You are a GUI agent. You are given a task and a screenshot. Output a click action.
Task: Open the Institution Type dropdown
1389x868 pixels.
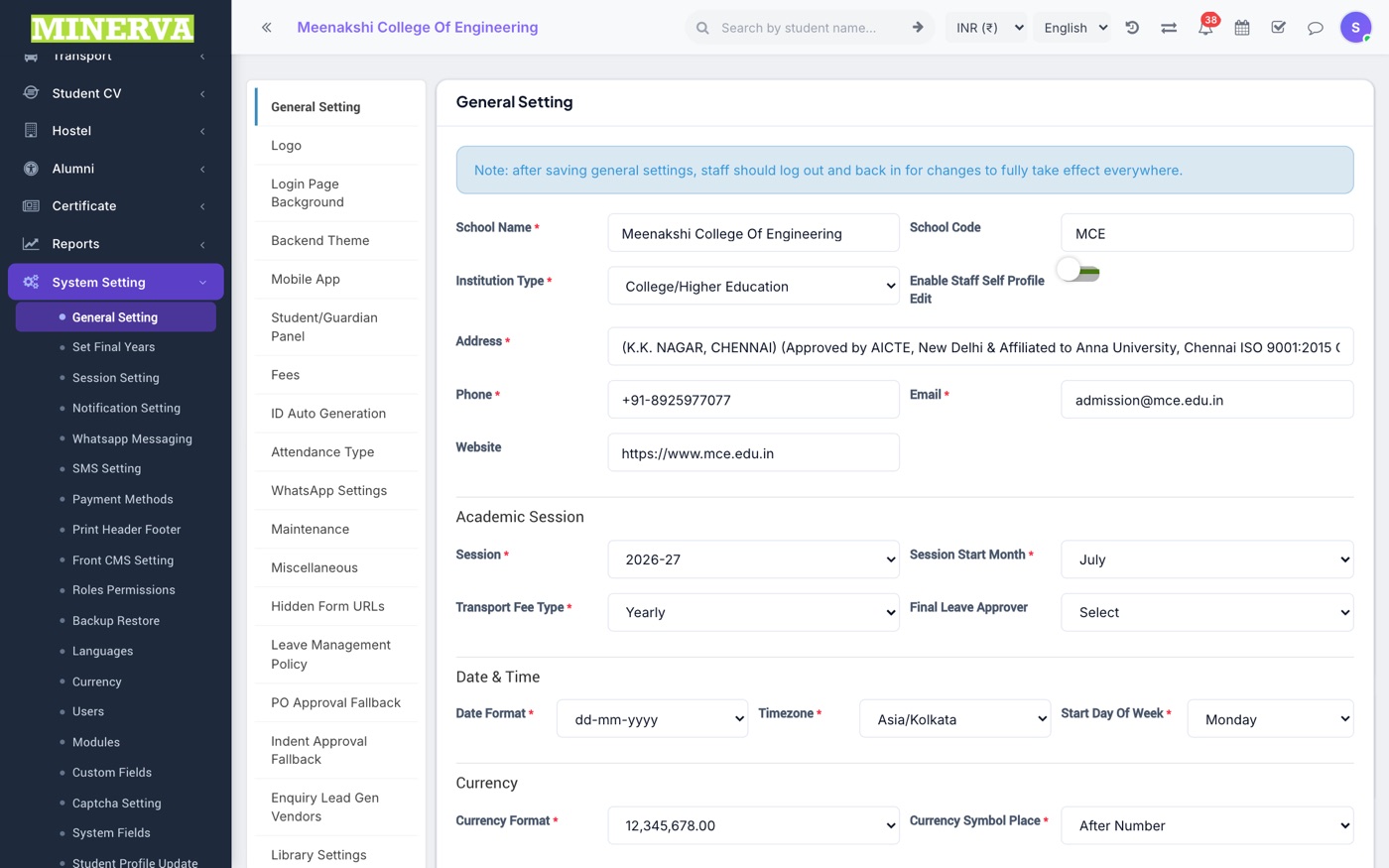(754, 287)
